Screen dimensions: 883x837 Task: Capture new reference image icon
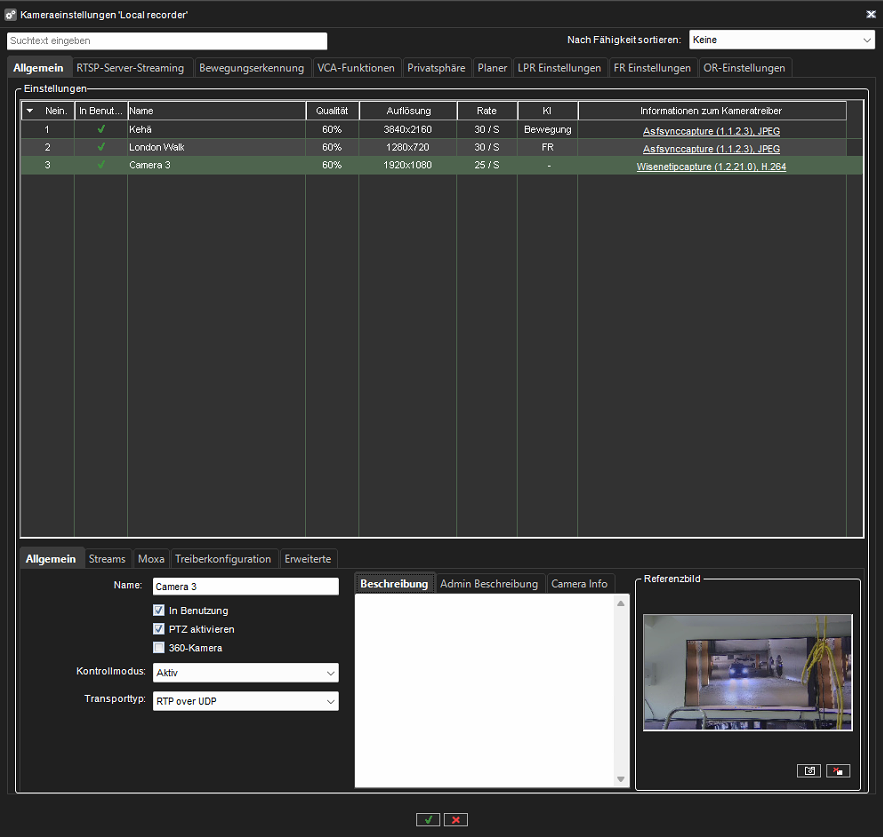point(809,771)
